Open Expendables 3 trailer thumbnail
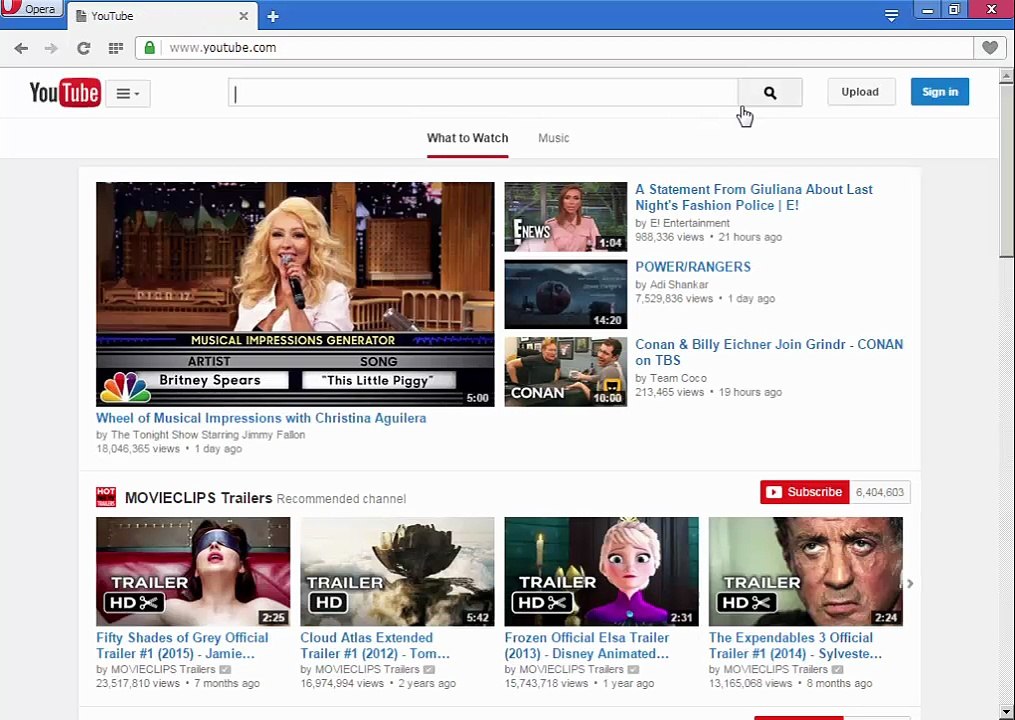Viewport: 1015px width, 720px height. [x=805, y=571]
